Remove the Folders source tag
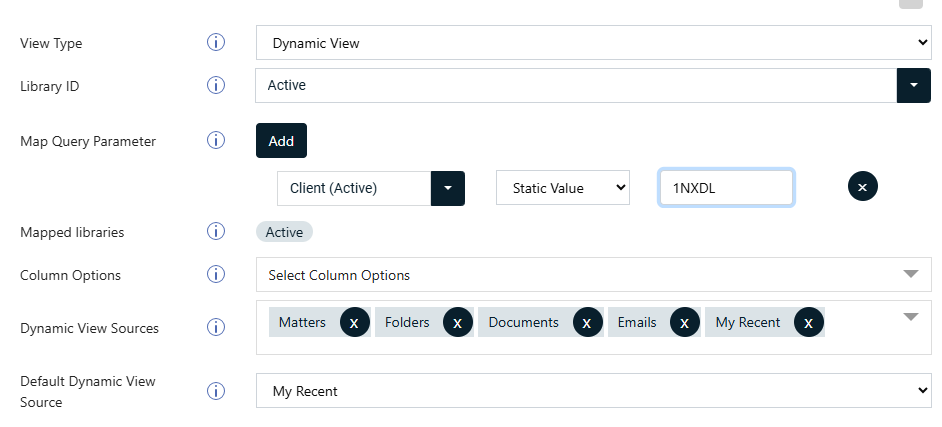 pyautogui.click(x=457, y=322)
